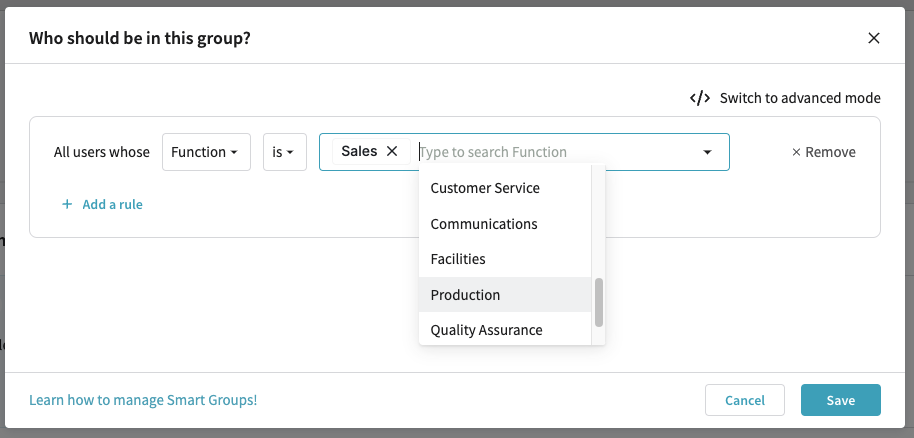Viewport: 914px width, 438px height.
Task: Remove this rule
Action: coord(823,152)
